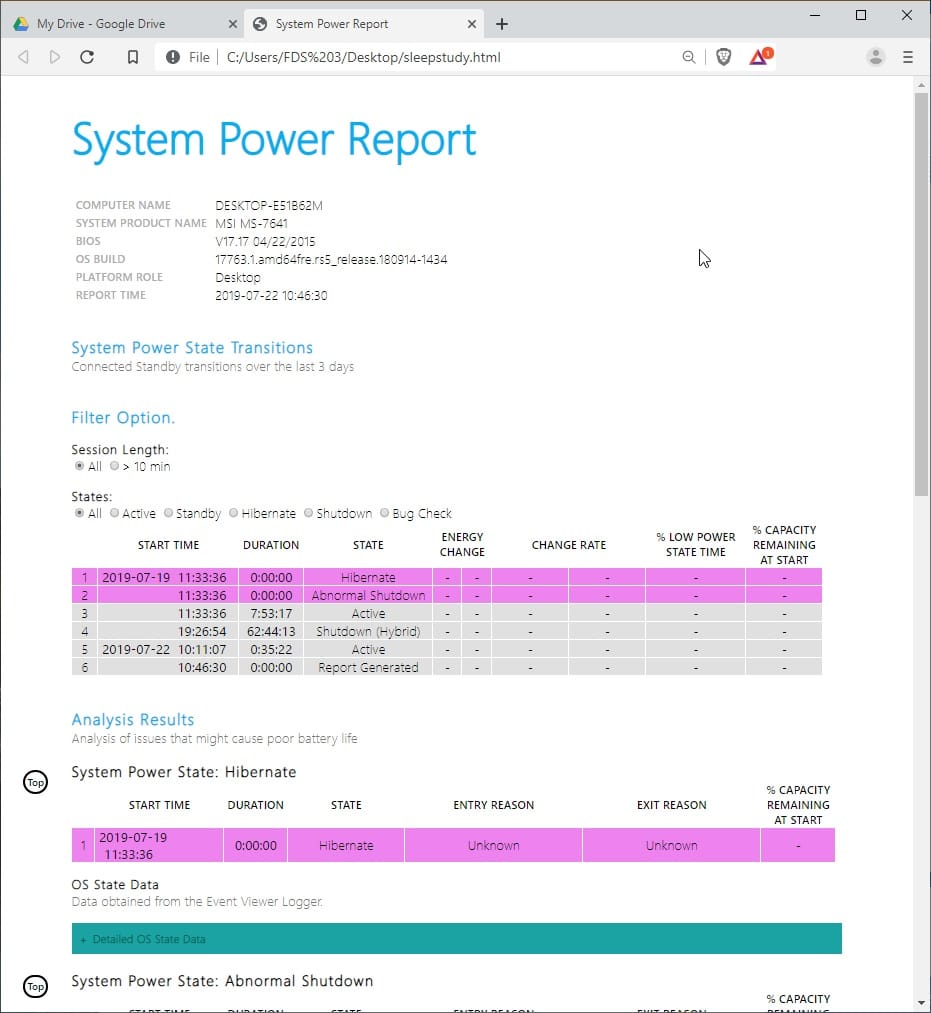Viewport: 931px width, 1013px height.
Task: Open row 1 Hibernate in transitions table
Action: (x=446, y=577)
